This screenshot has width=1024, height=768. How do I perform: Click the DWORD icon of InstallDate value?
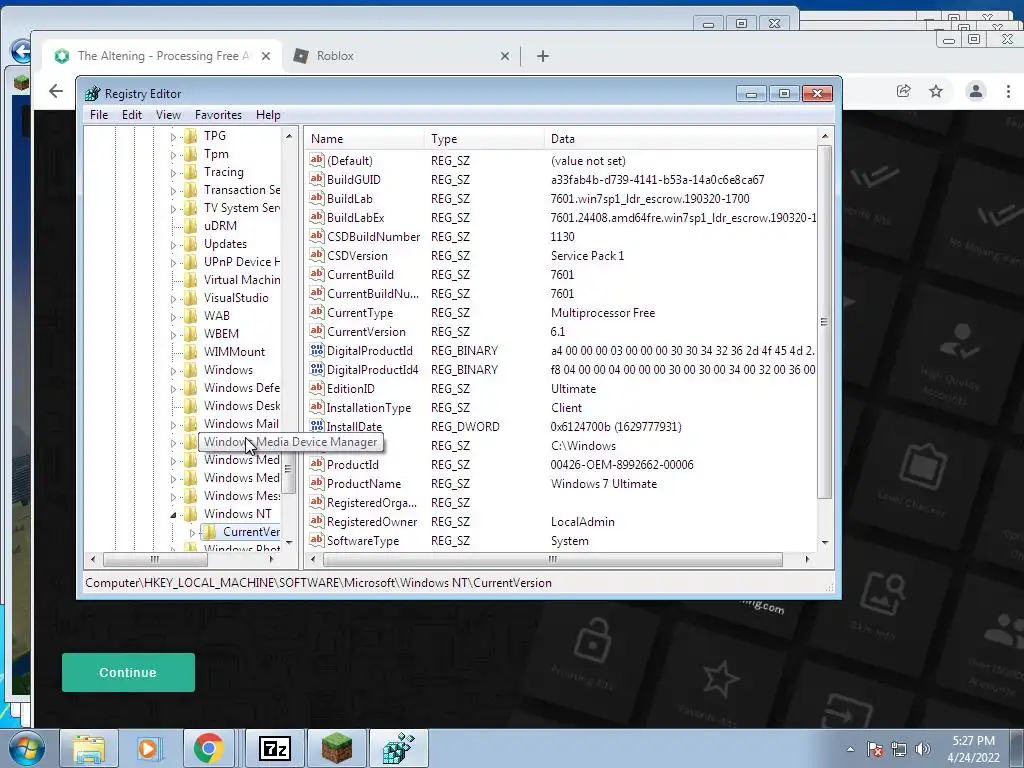tap(317, 426)
